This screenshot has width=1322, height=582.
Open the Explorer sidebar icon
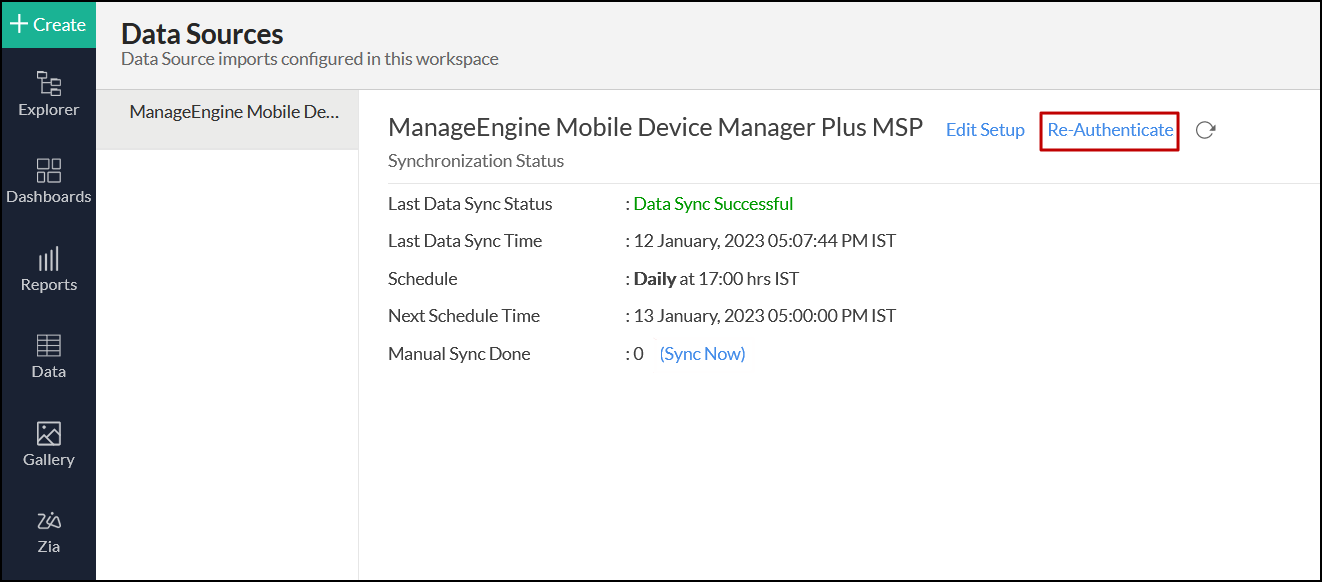pyautogui.click(x=48, y=84)
